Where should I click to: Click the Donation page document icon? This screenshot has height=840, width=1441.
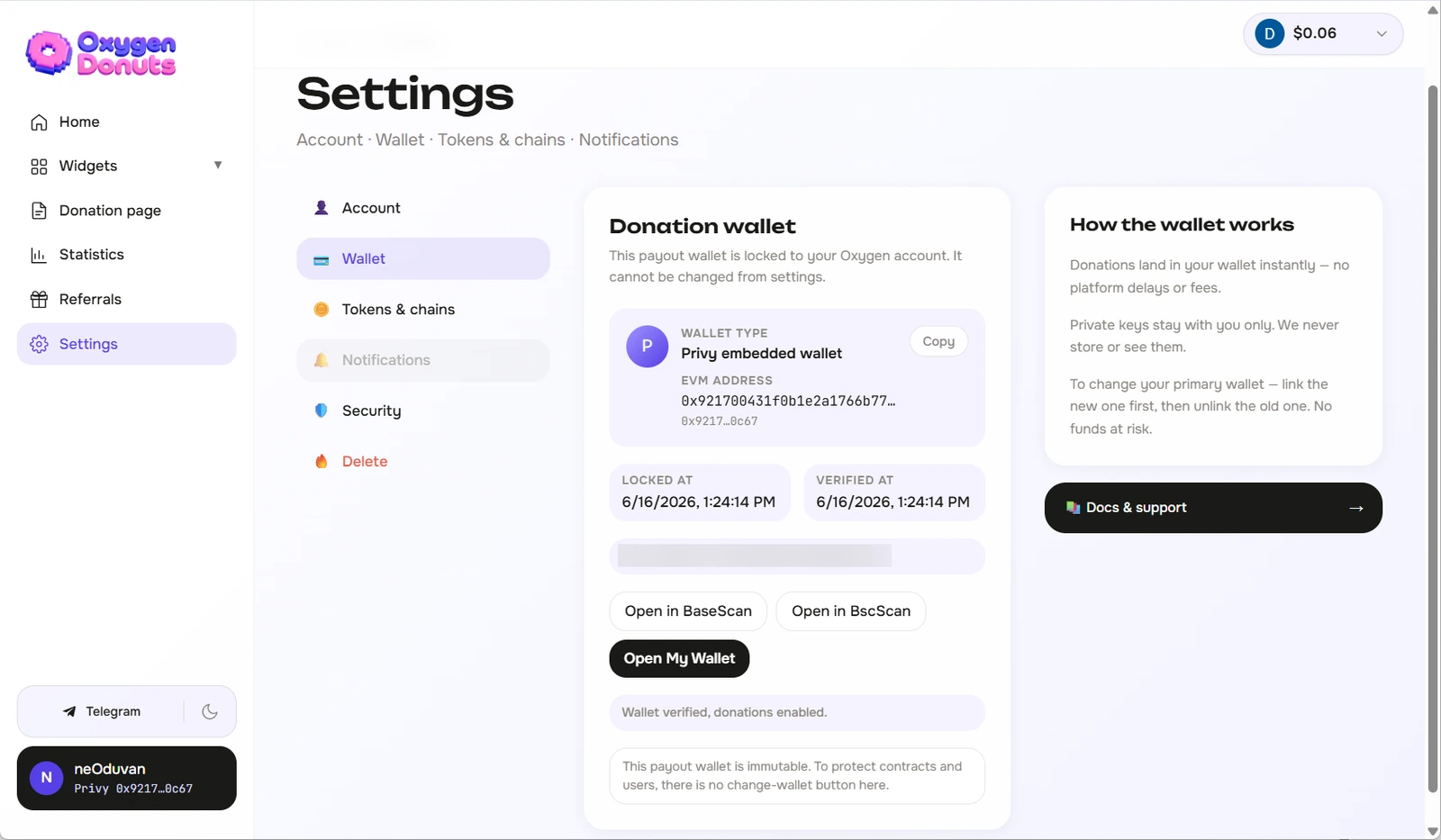point(39,211)
